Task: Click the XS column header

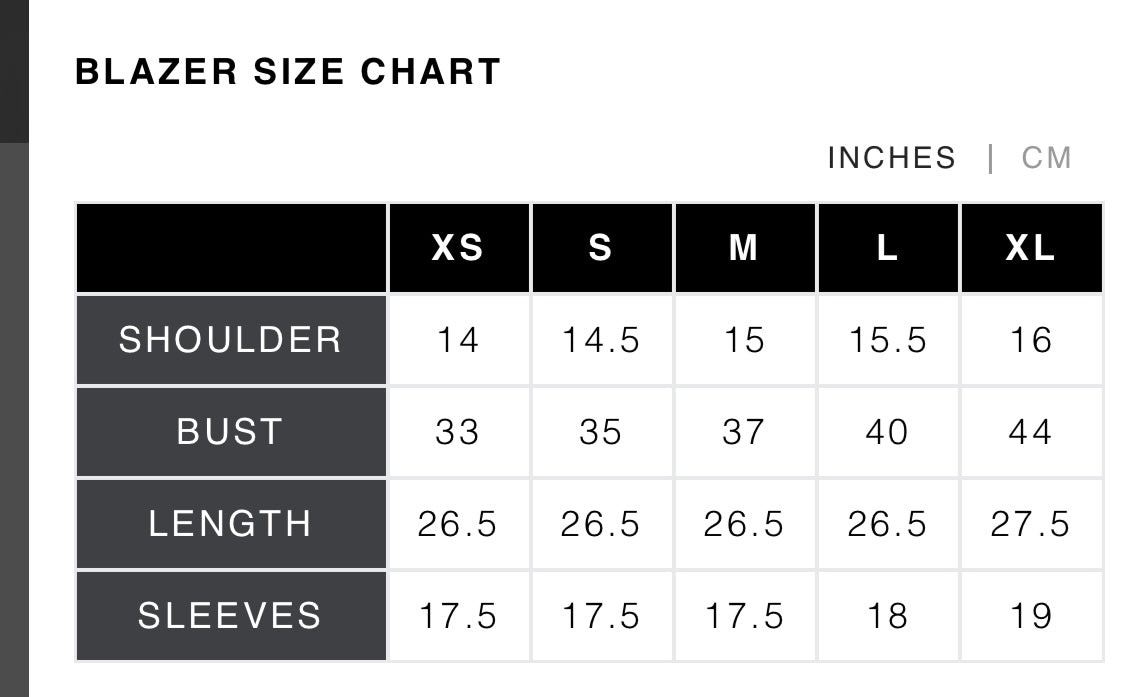Action: [458, 248]
